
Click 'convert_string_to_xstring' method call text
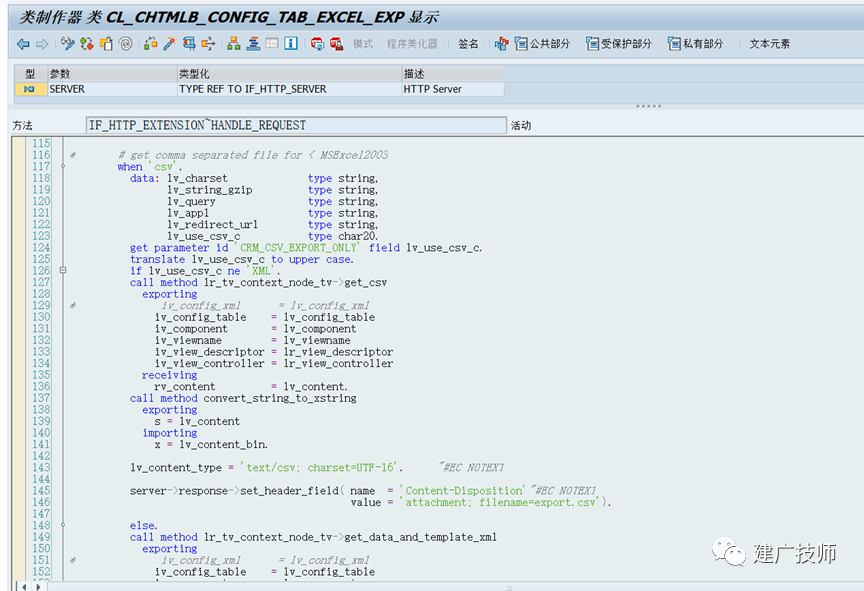tap(280, 398)
